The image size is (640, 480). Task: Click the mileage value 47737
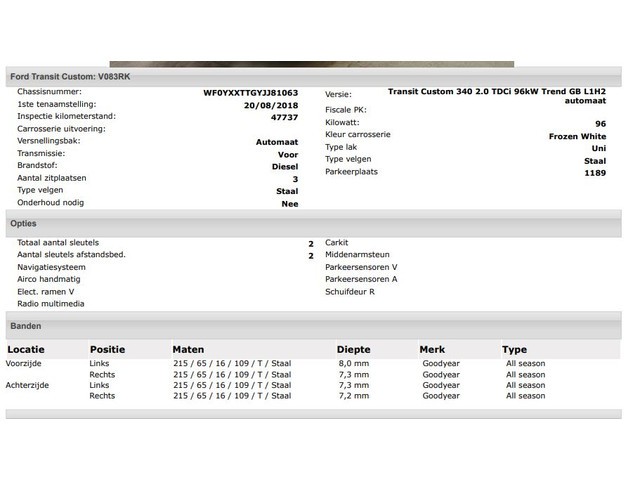click(x=284, y=117)
